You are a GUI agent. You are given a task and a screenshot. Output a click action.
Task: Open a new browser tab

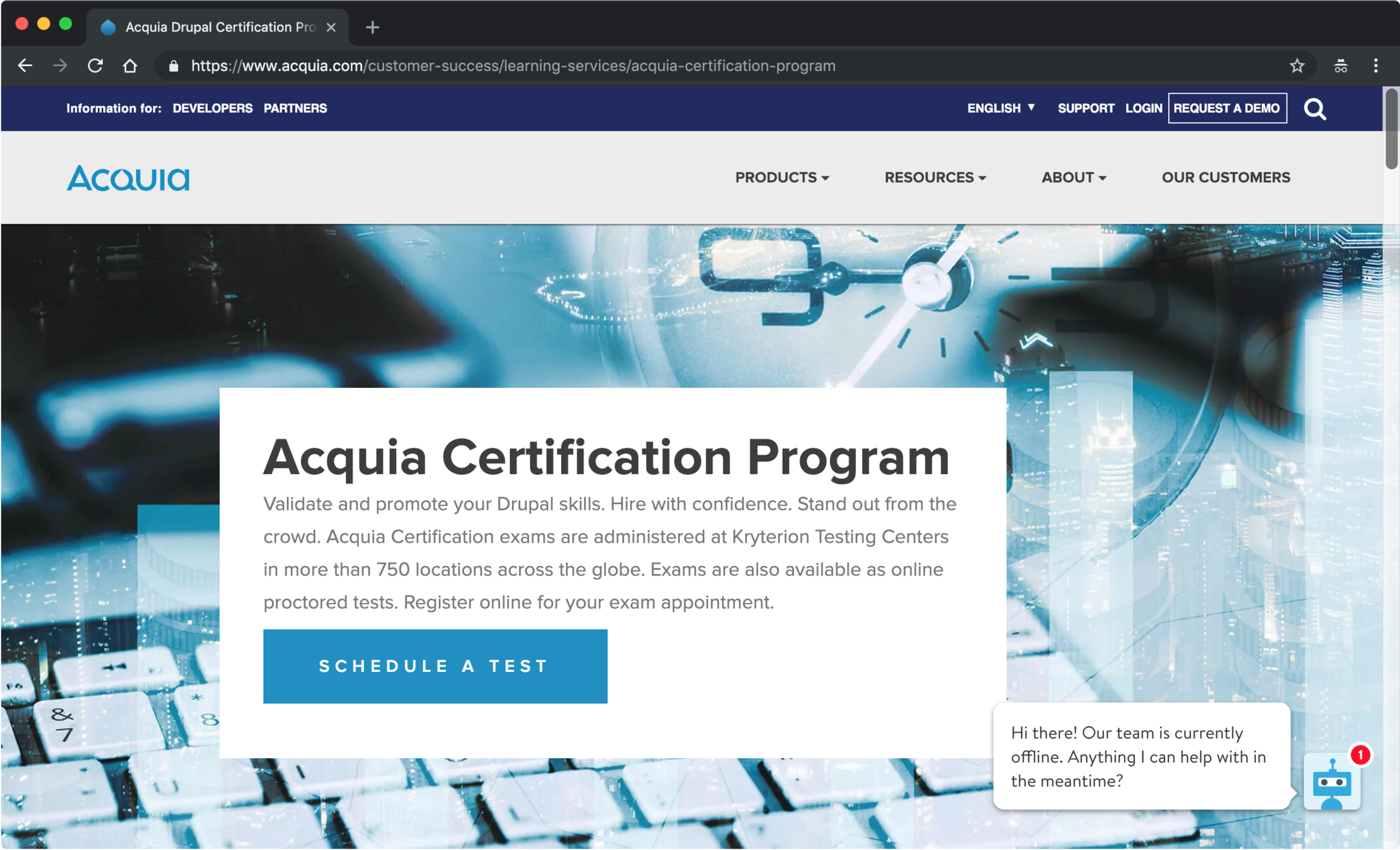(372, 27)
